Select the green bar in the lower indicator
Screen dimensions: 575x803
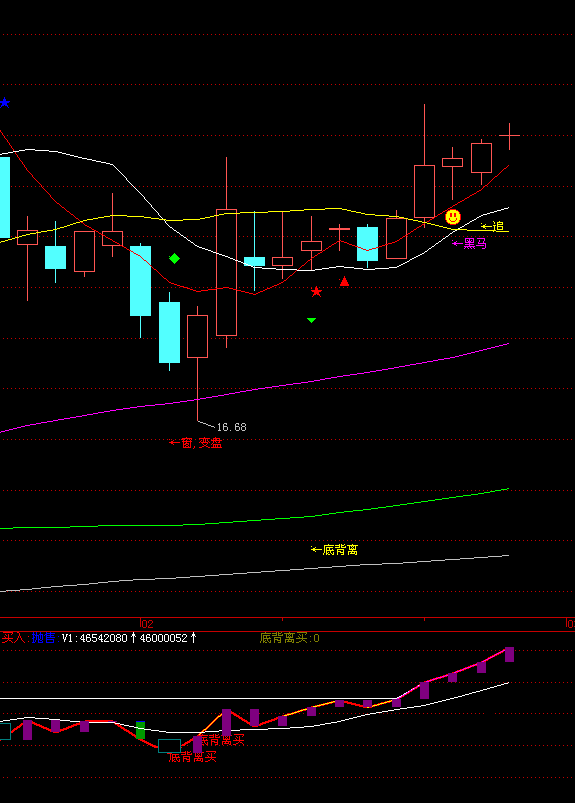tap(140, 730)
